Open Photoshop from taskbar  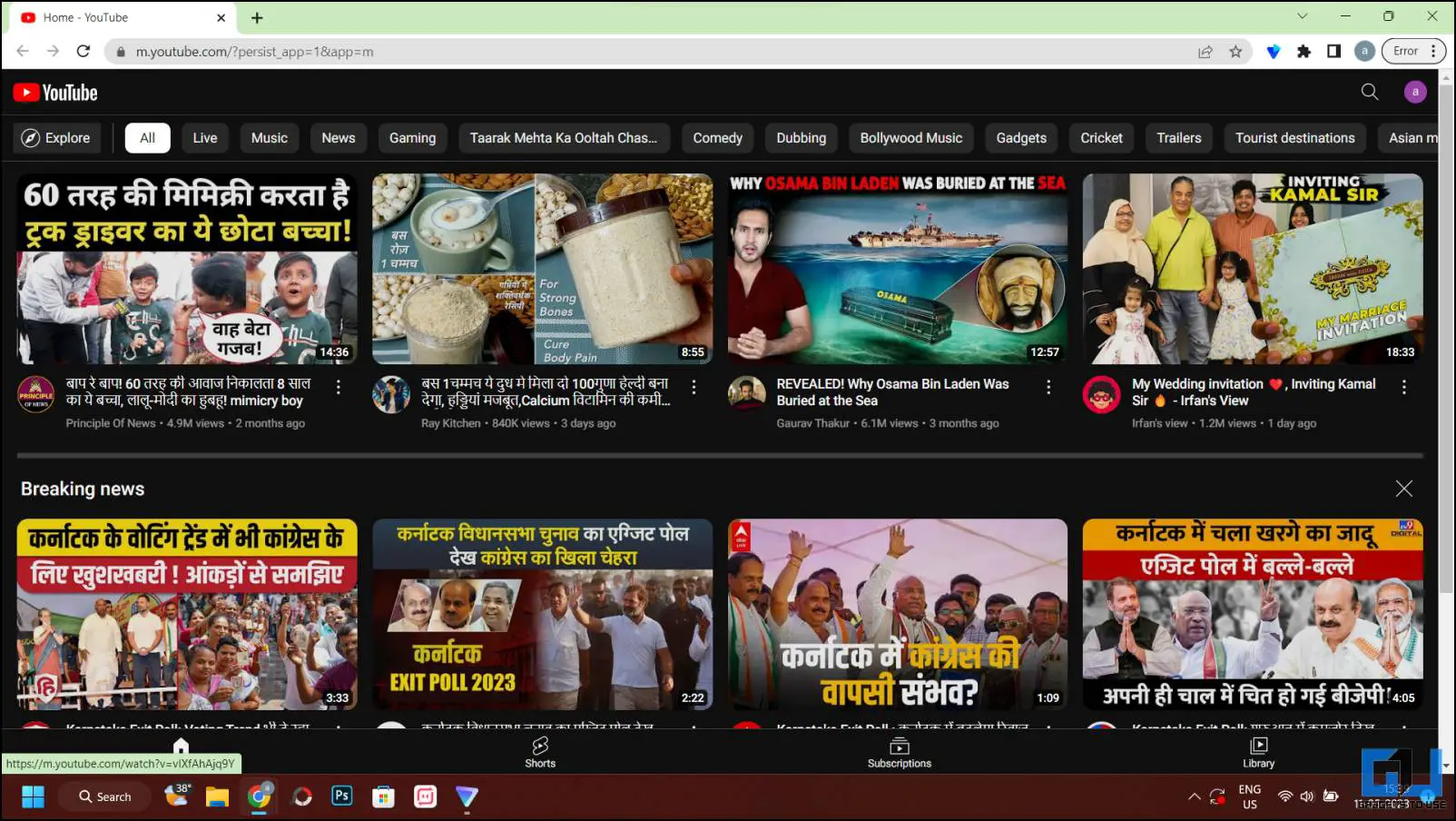click(342, 796)
